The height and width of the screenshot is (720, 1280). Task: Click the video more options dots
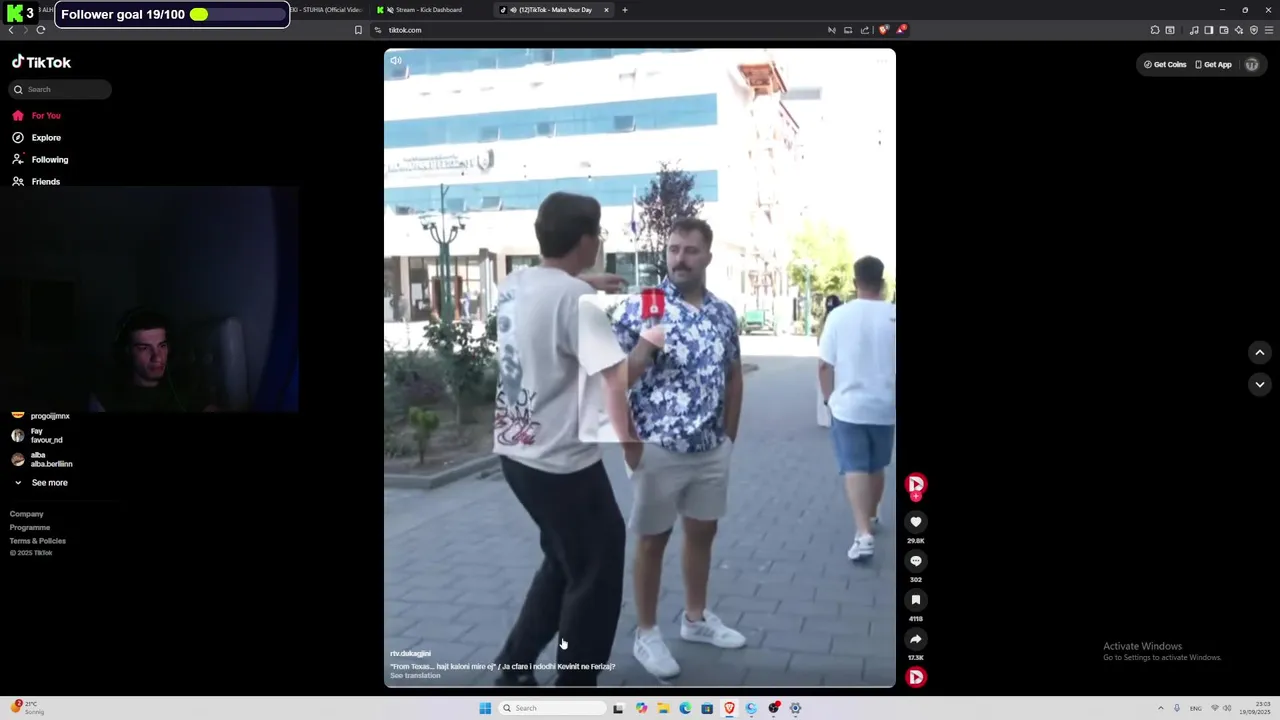(881, 61)
